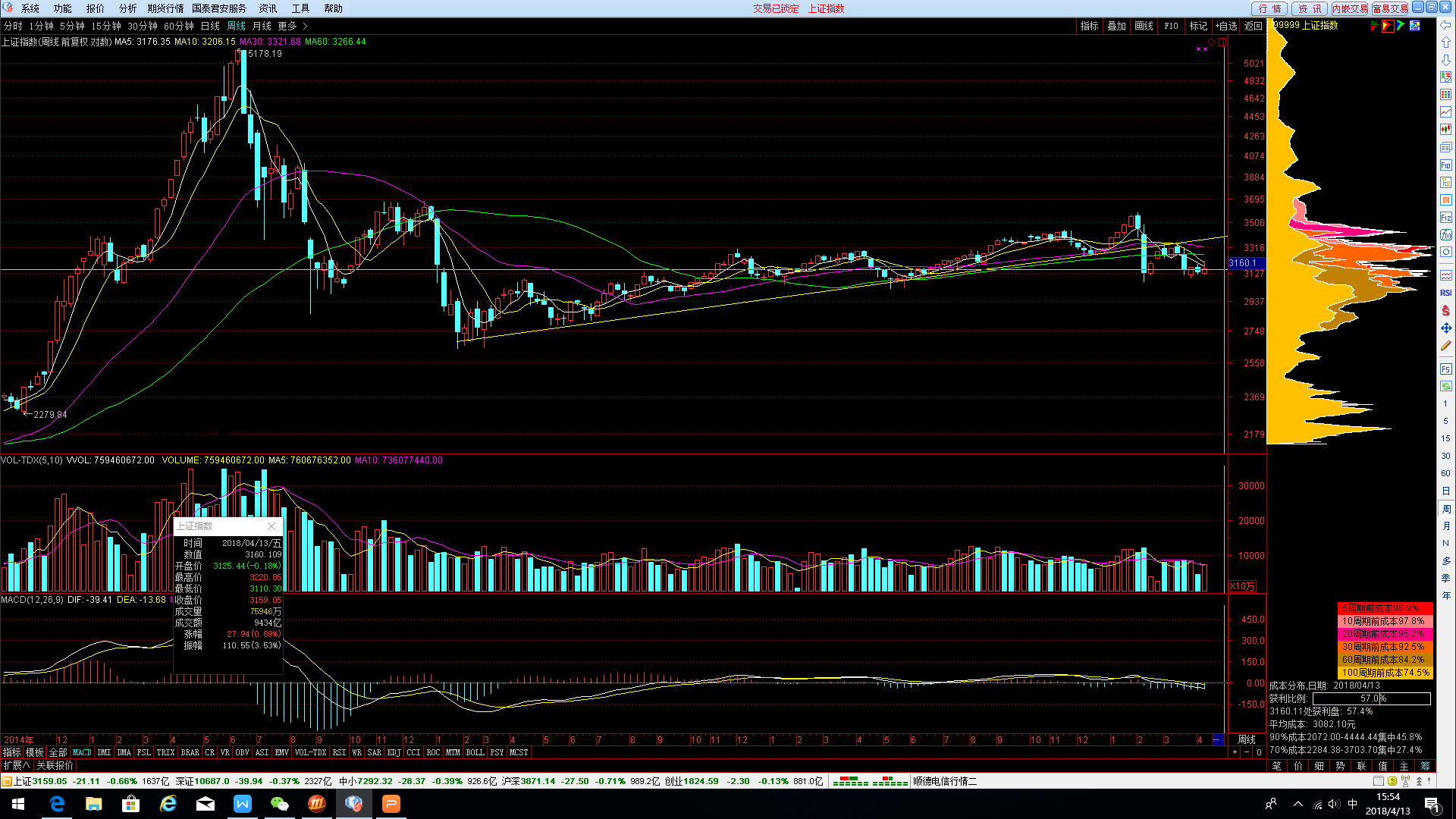
Task: Open the 周线 period selector at bottom
Action: click(1247, 739)
